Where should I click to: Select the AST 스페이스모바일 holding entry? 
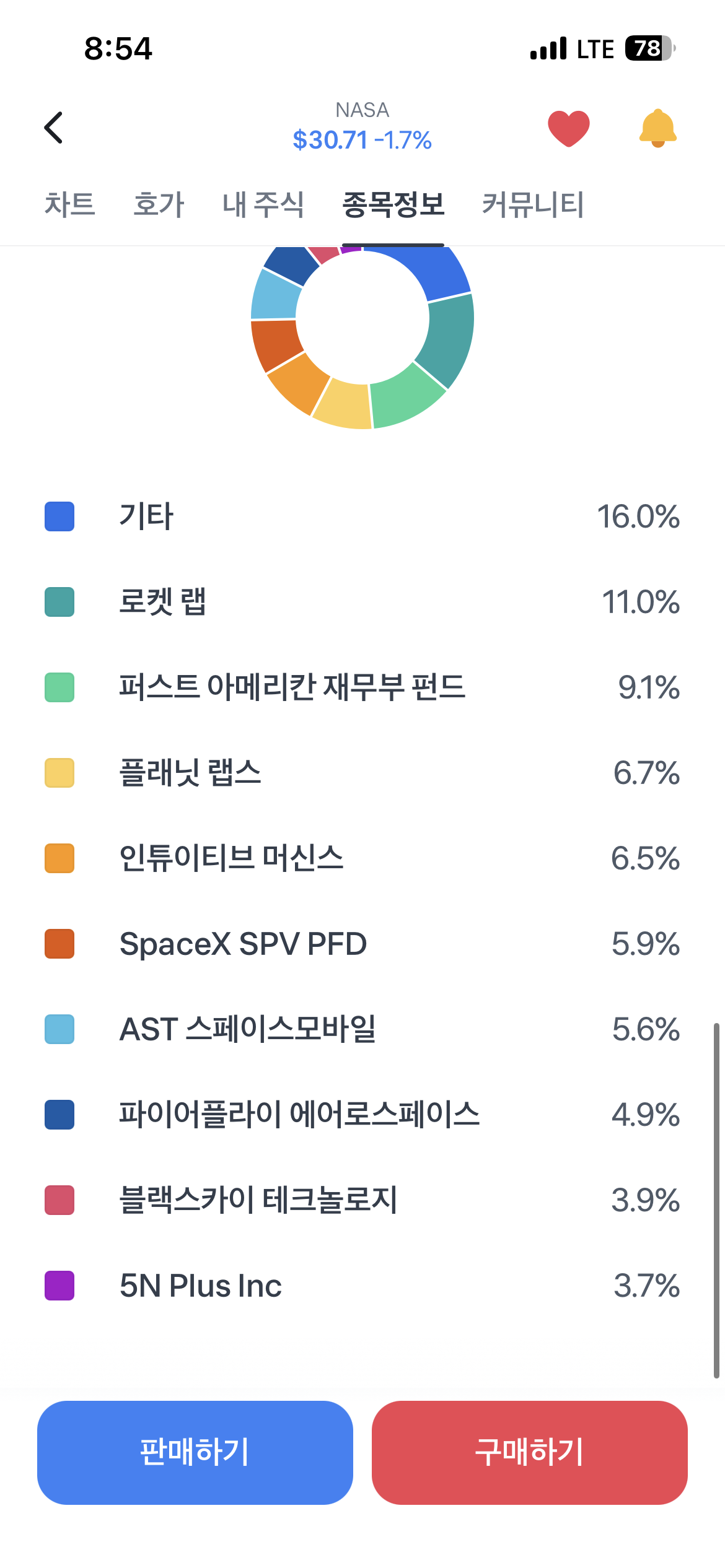coord(362,1029)
